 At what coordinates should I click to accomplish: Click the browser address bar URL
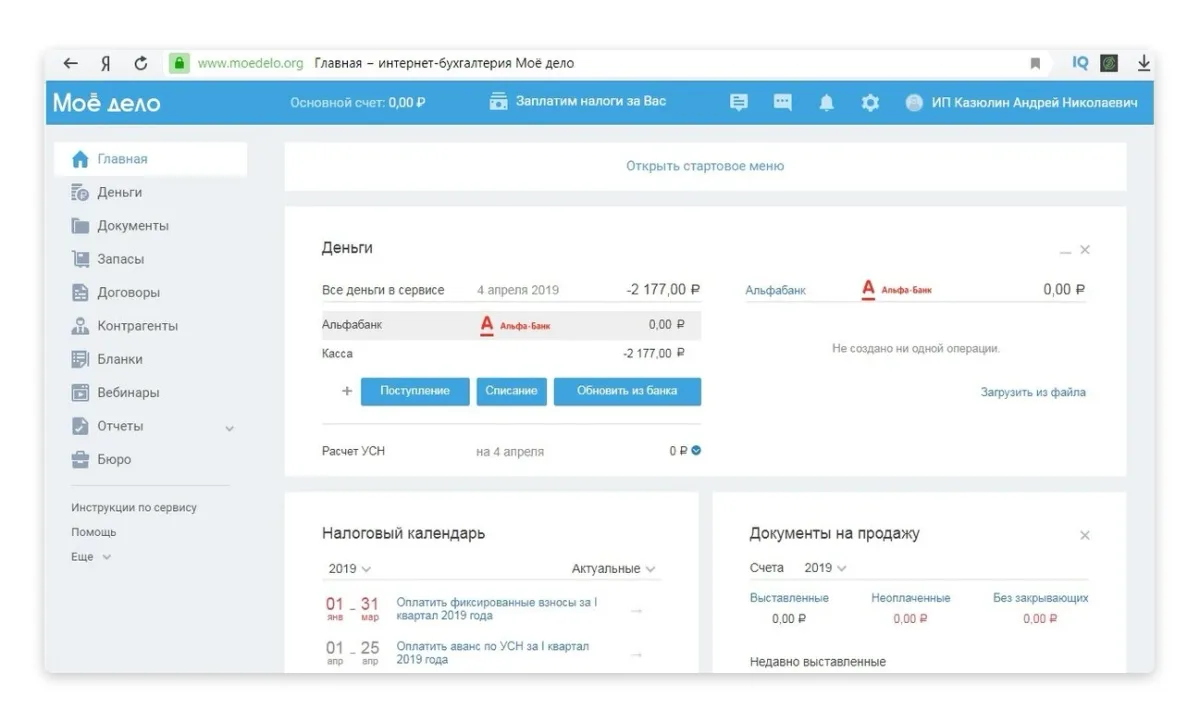pos(250,63)
